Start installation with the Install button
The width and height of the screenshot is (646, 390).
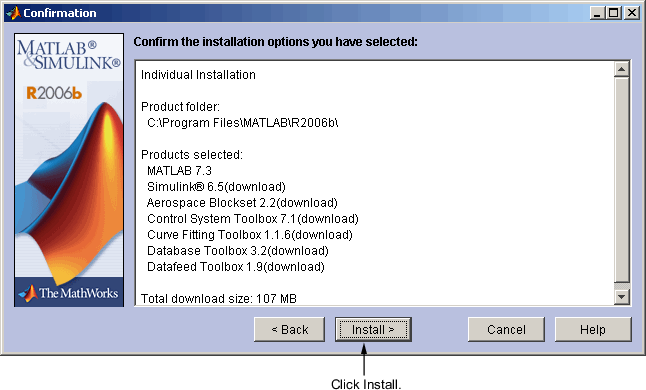[x=373, y=329]
